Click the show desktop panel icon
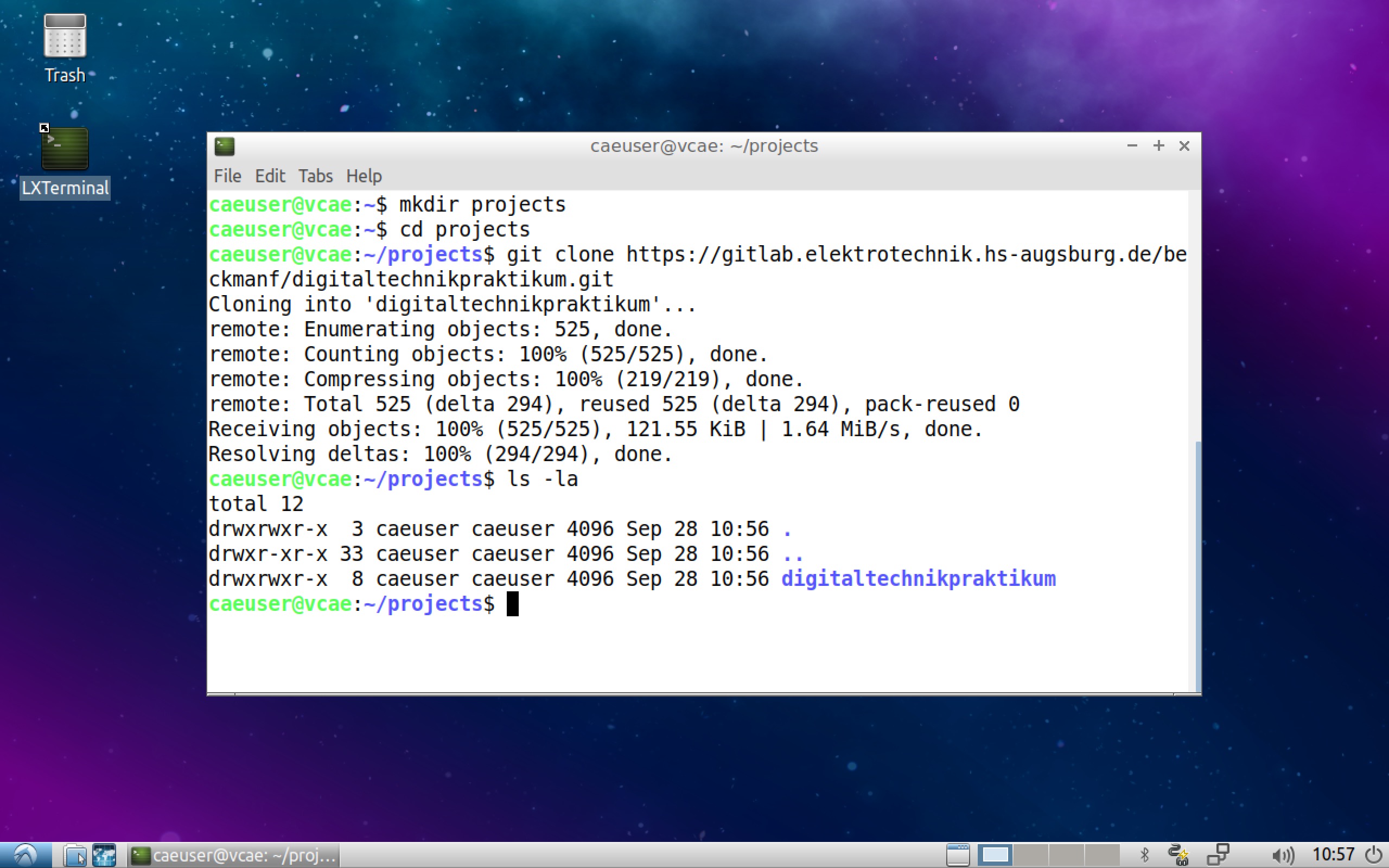Viewport: 1389px width, 868px height. (x=957, y=856)
